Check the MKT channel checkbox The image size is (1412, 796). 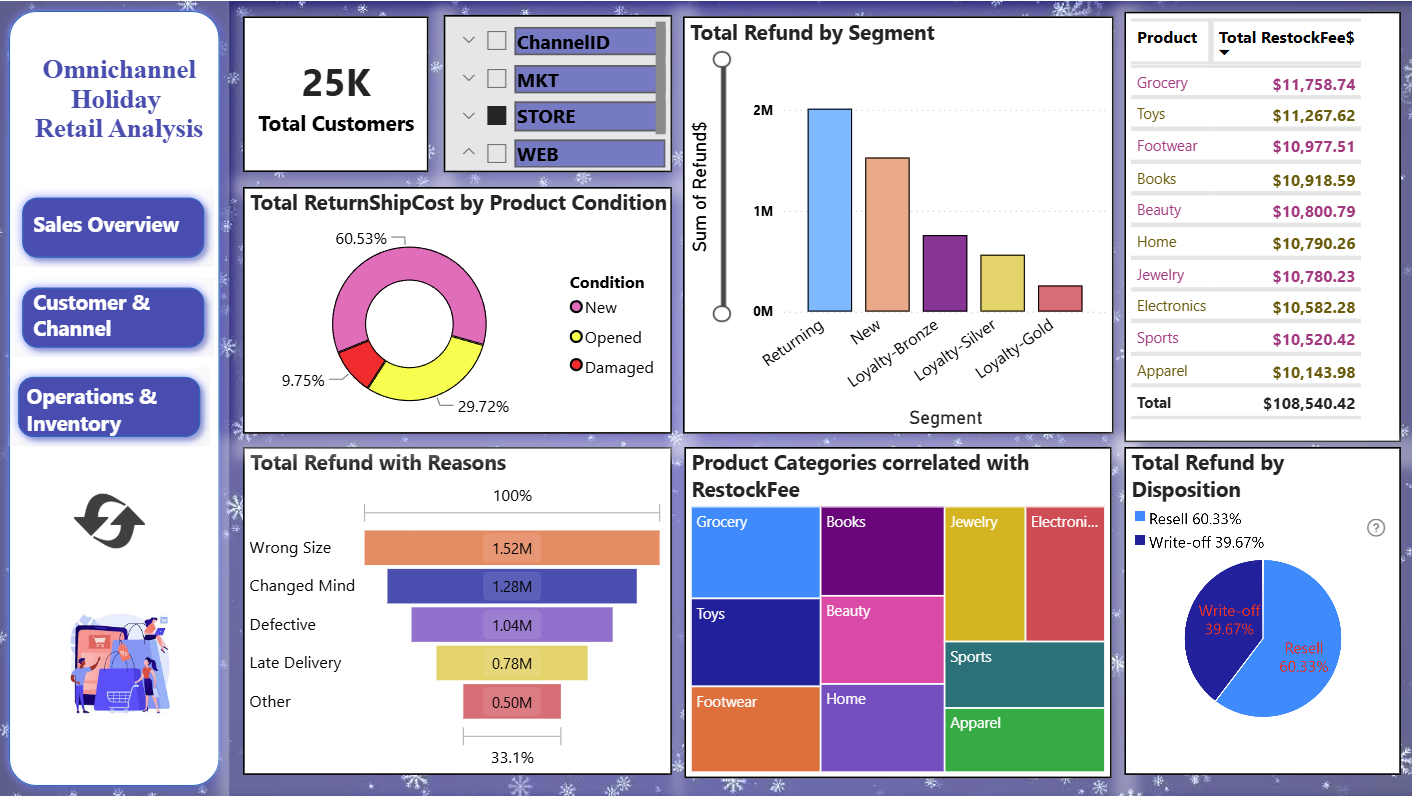496,79
